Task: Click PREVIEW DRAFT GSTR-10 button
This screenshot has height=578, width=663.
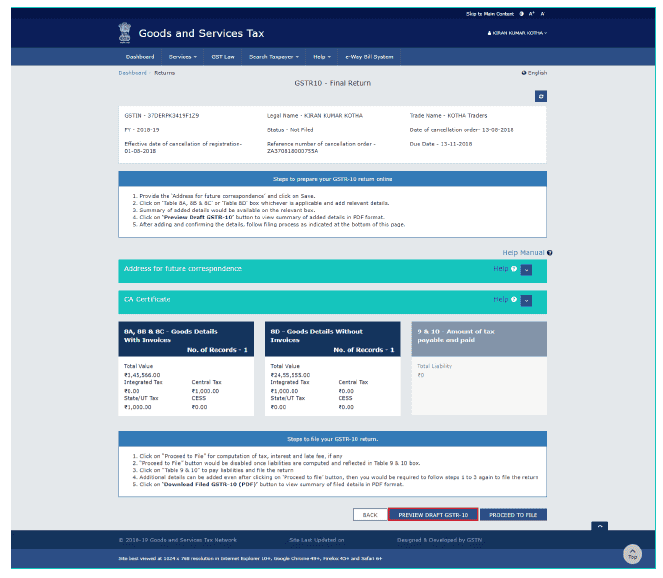Action: pyautogui.click(x=433, y=515)
